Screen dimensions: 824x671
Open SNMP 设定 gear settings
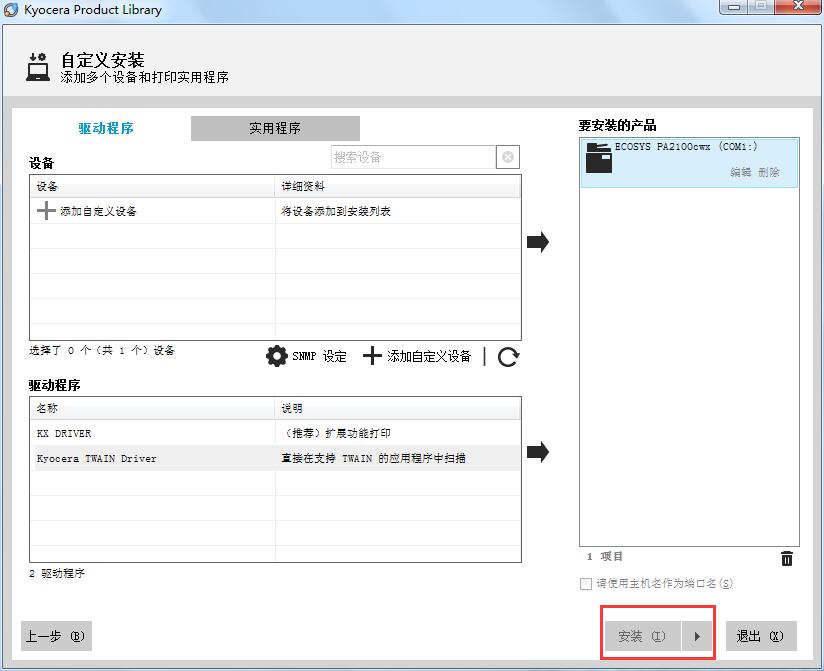tap(306, 356)
